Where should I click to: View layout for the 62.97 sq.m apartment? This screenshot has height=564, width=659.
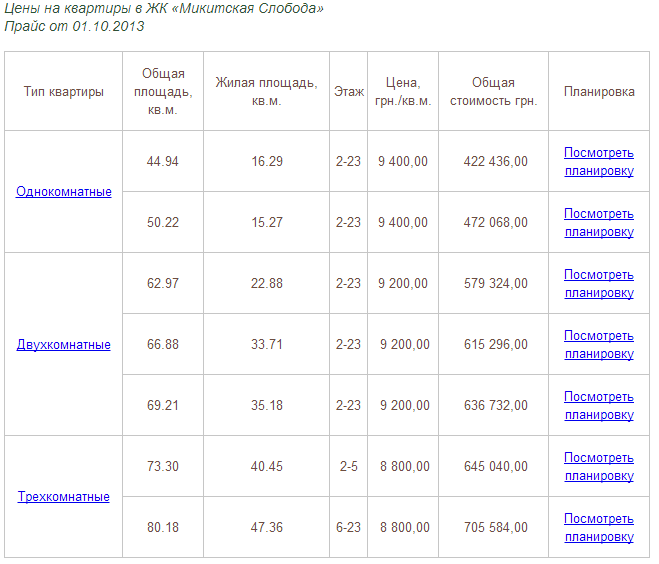click(x=599, y=283)
